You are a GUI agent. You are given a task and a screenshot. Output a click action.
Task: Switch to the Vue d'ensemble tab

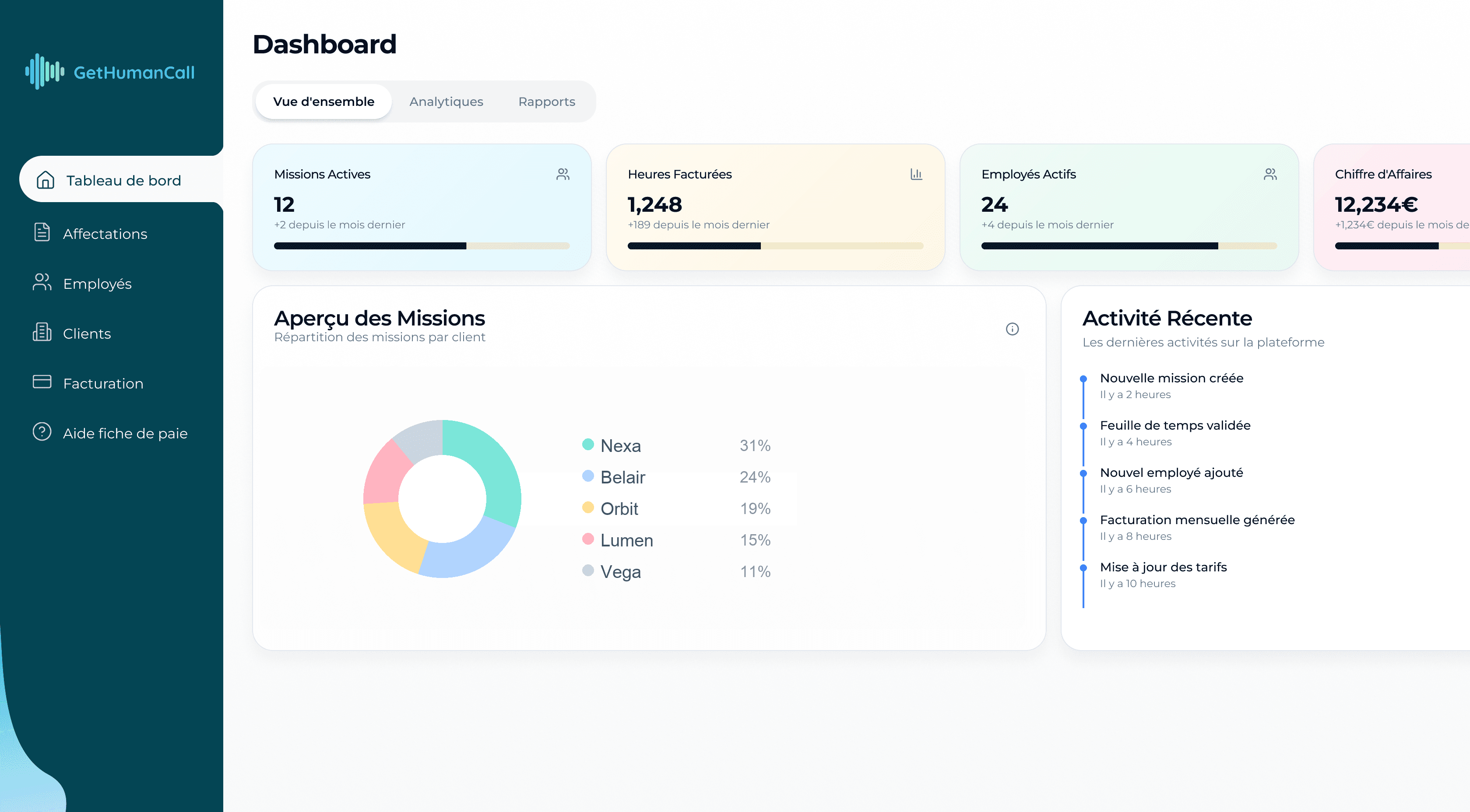coord(324,101)
